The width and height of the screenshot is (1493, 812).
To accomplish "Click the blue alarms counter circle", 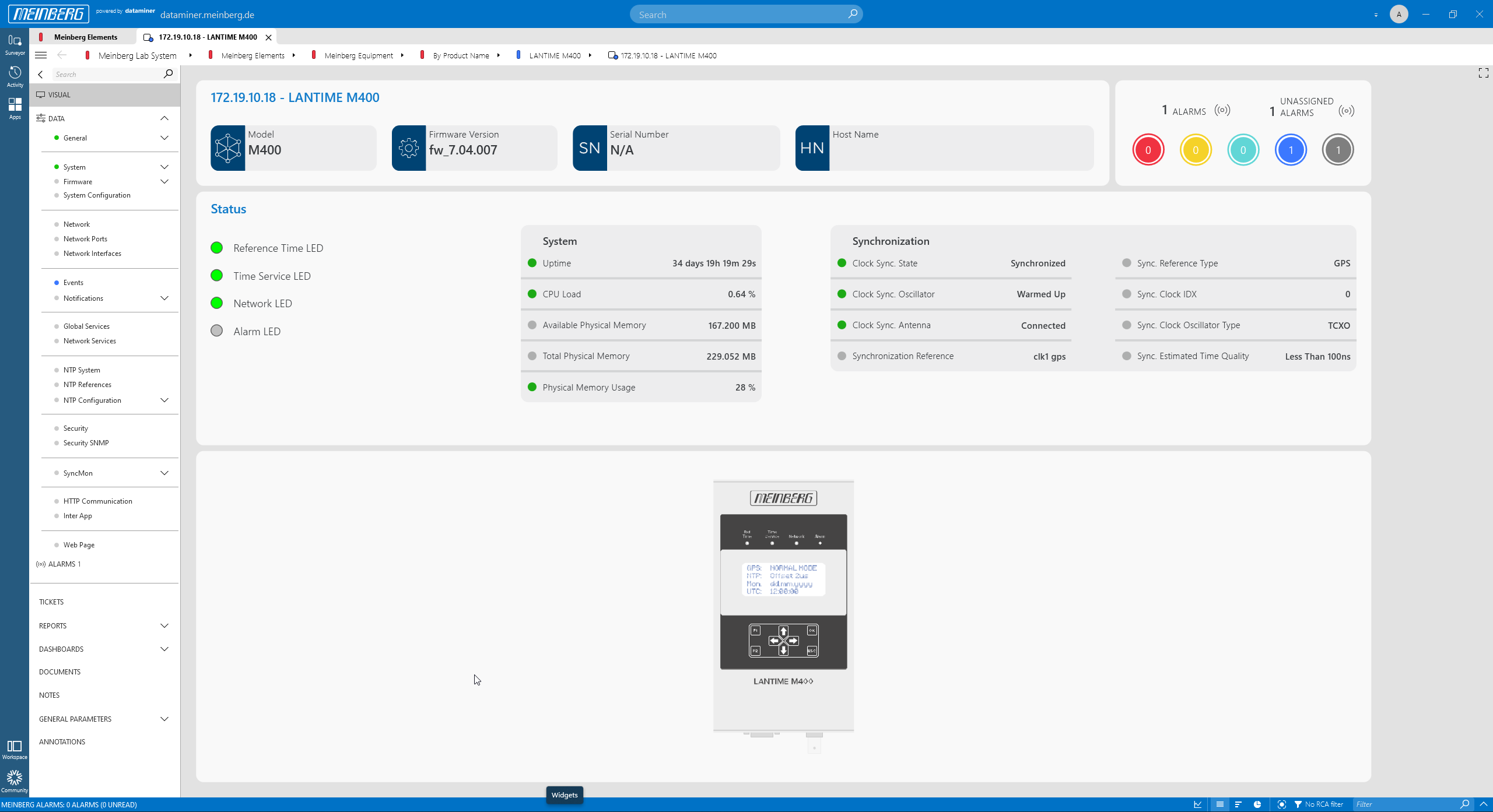I will (1291, 150).
